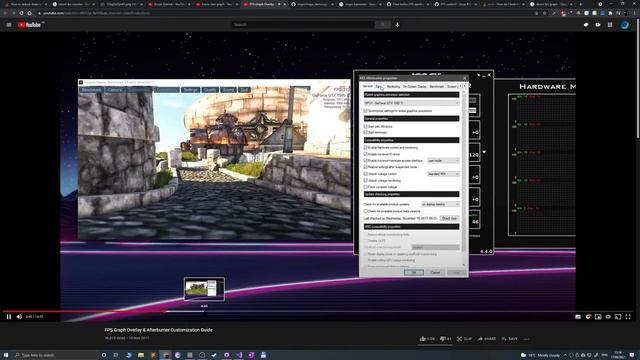Image resolution: width=640 pixels, height=360 pixels.
Task: Switch to miniplayer mode
Action: pos(598,317)
